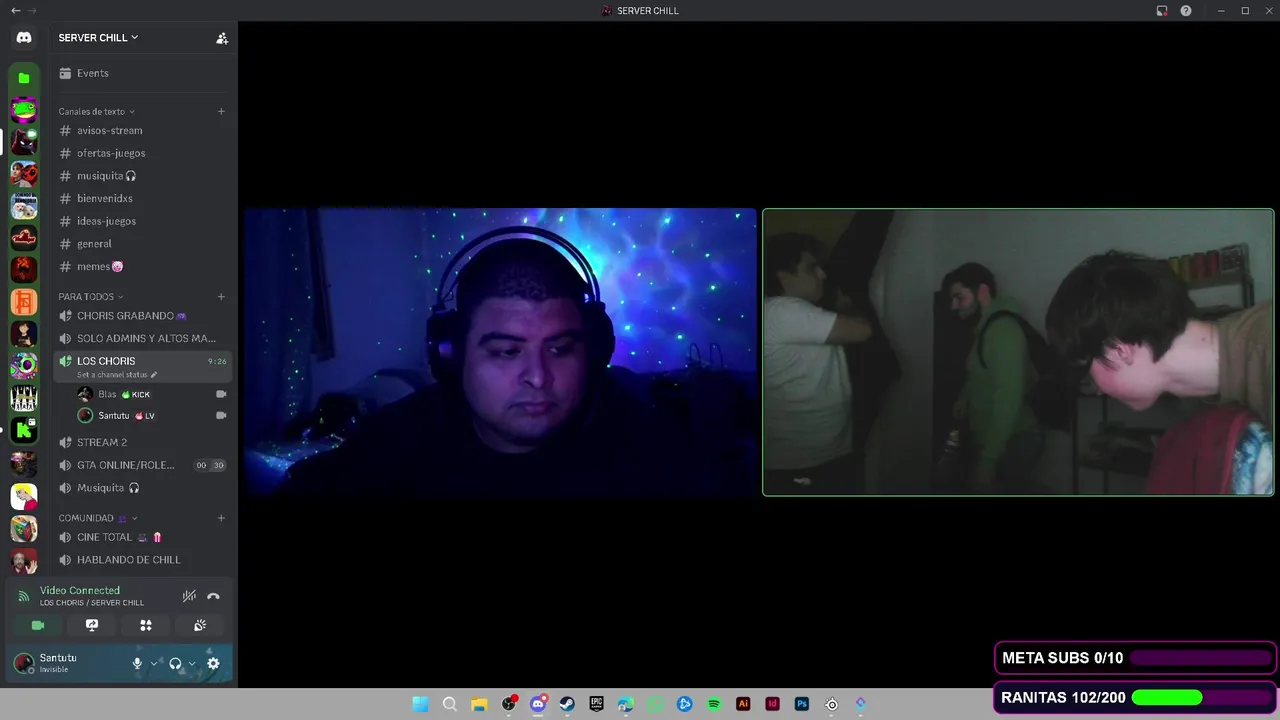1280x720 pixels.
Task: Open Epic Games Launcher in taskbar
Action: coord(597,704)
